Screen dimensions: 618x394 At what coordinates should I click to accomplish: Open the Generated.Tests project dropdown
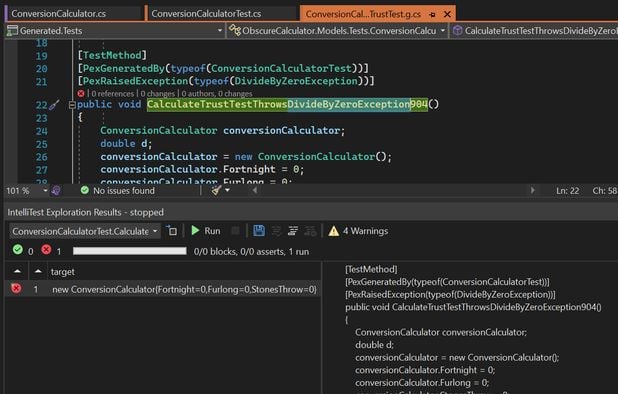point(115,31)
